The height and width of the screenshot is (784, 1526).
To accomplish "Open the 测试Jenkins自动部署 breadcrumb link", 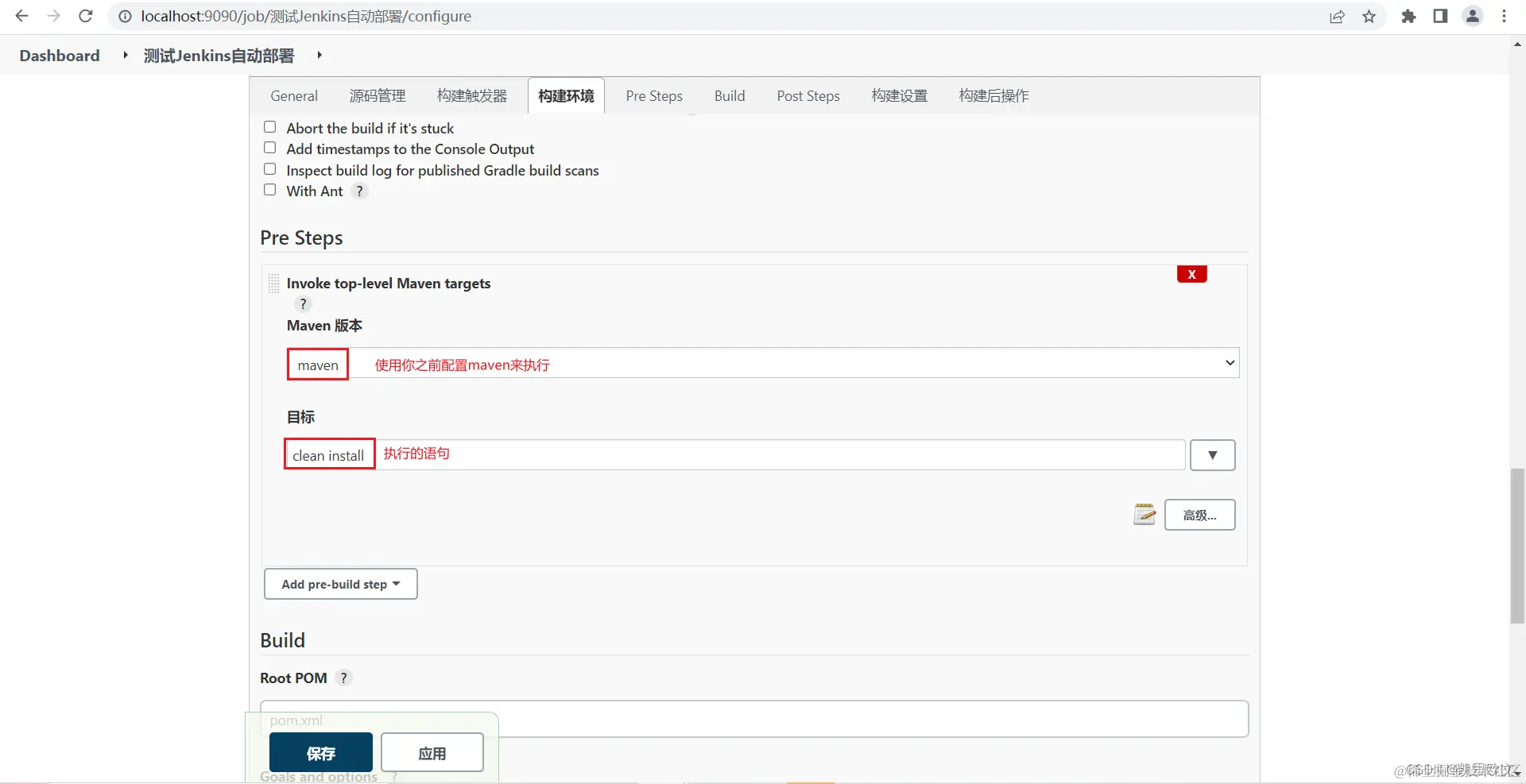I will [x=219, y=56].
